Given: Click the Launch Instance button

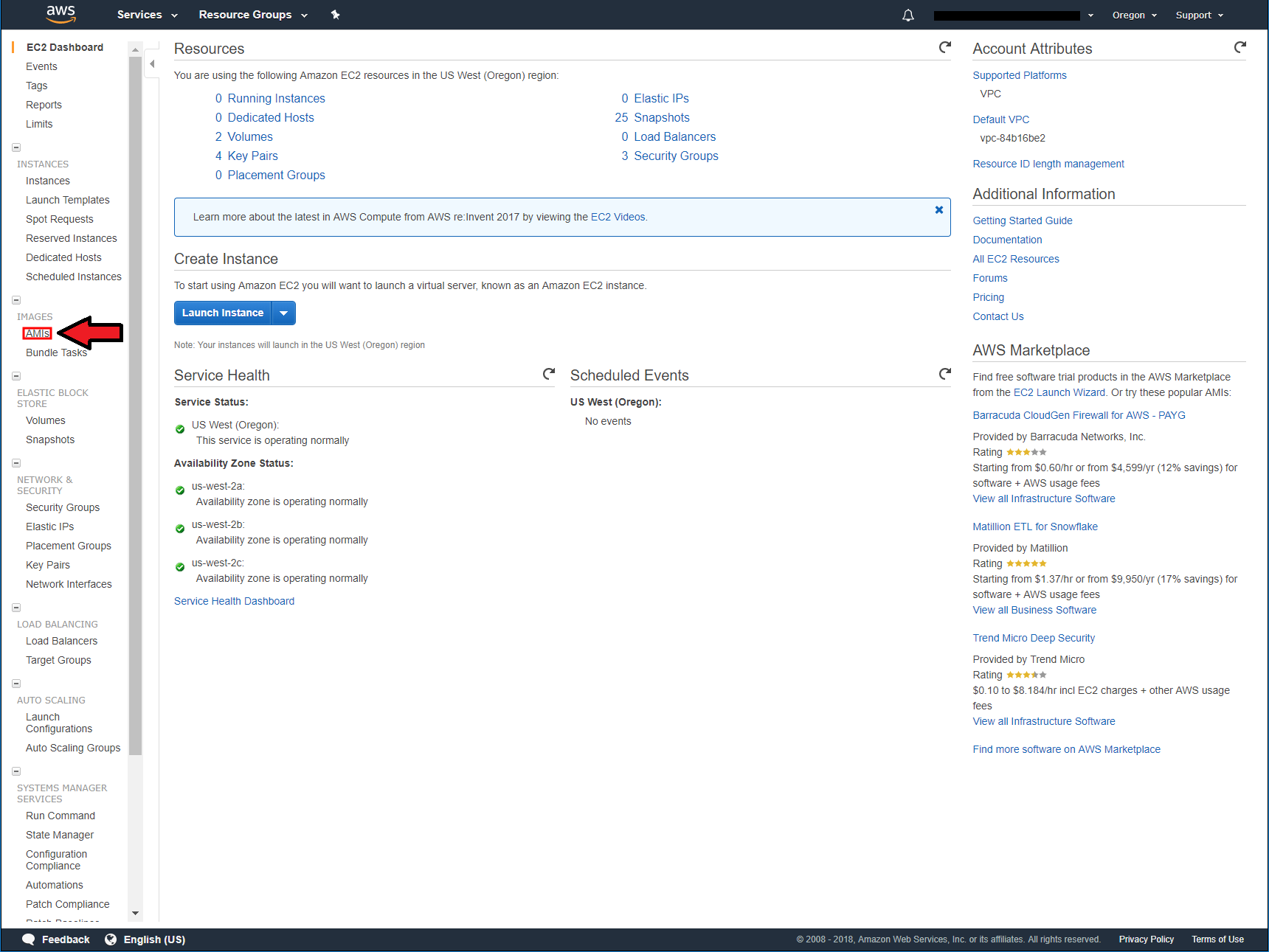Looking at the screenshot, I should [x=223, y=313].
